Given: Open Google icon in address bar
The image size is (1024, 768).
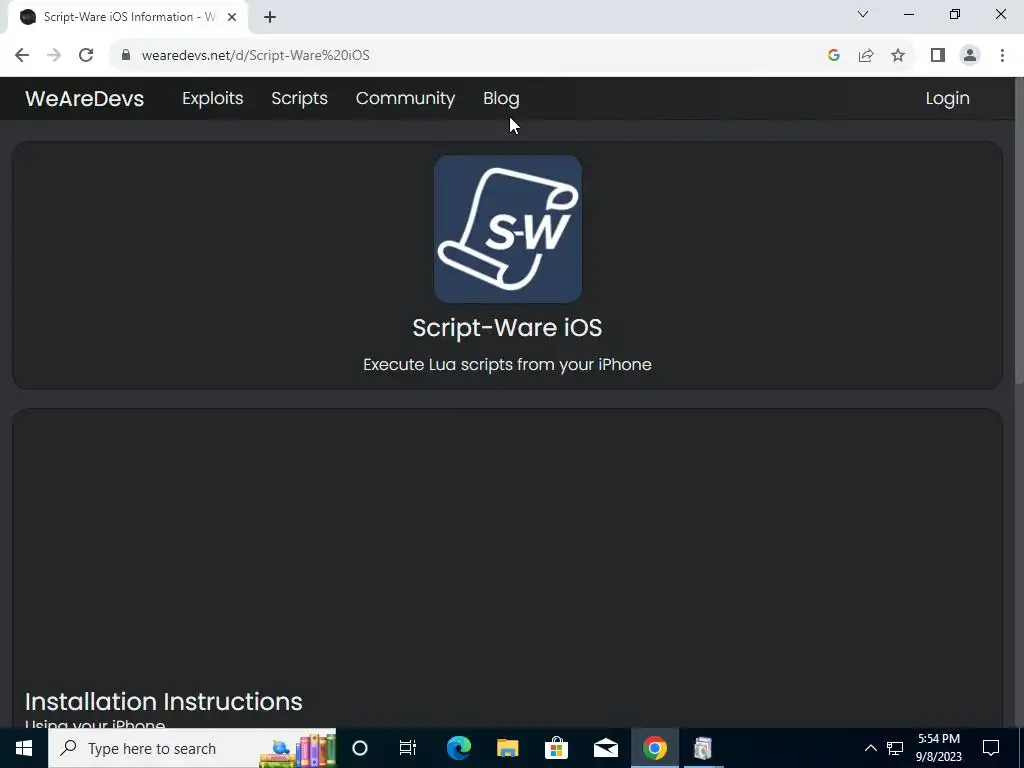Looking at the screenshot, I should coord(833,56).
